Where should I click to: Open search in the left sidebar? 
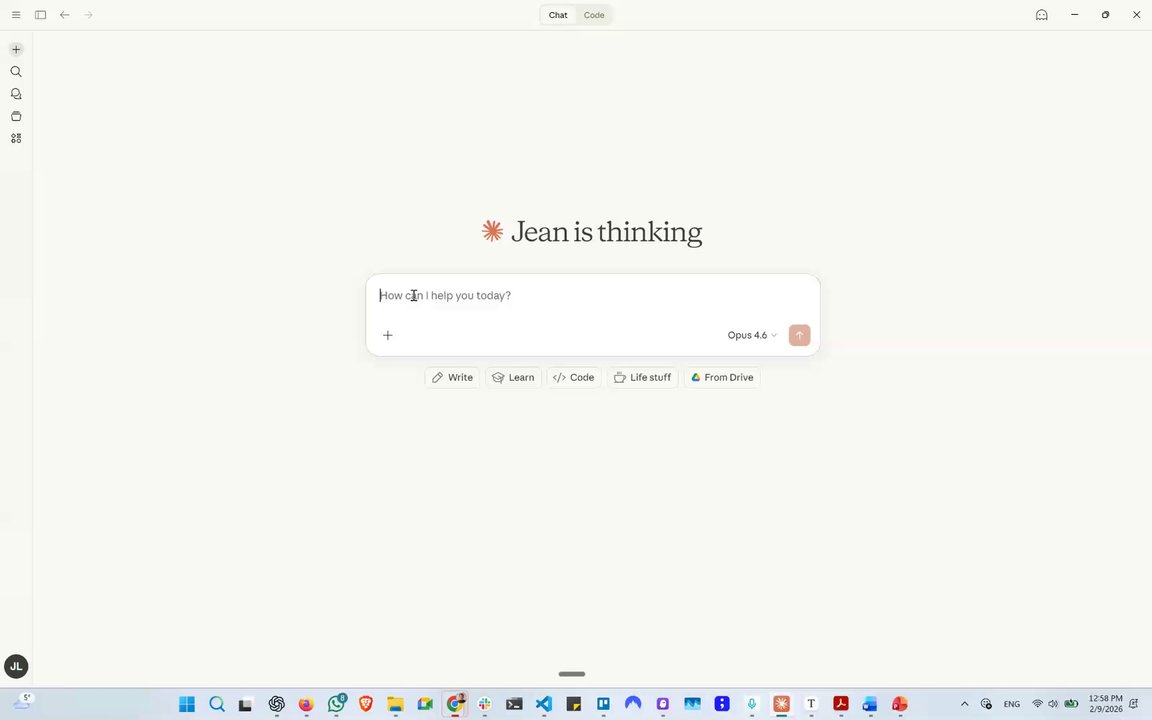(x=16, y=71)
